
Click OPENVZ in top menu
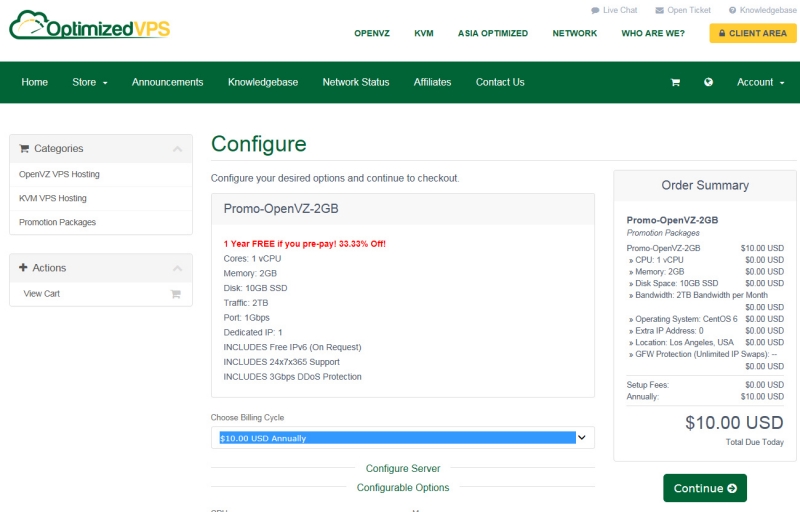click(x=372, y=34)
